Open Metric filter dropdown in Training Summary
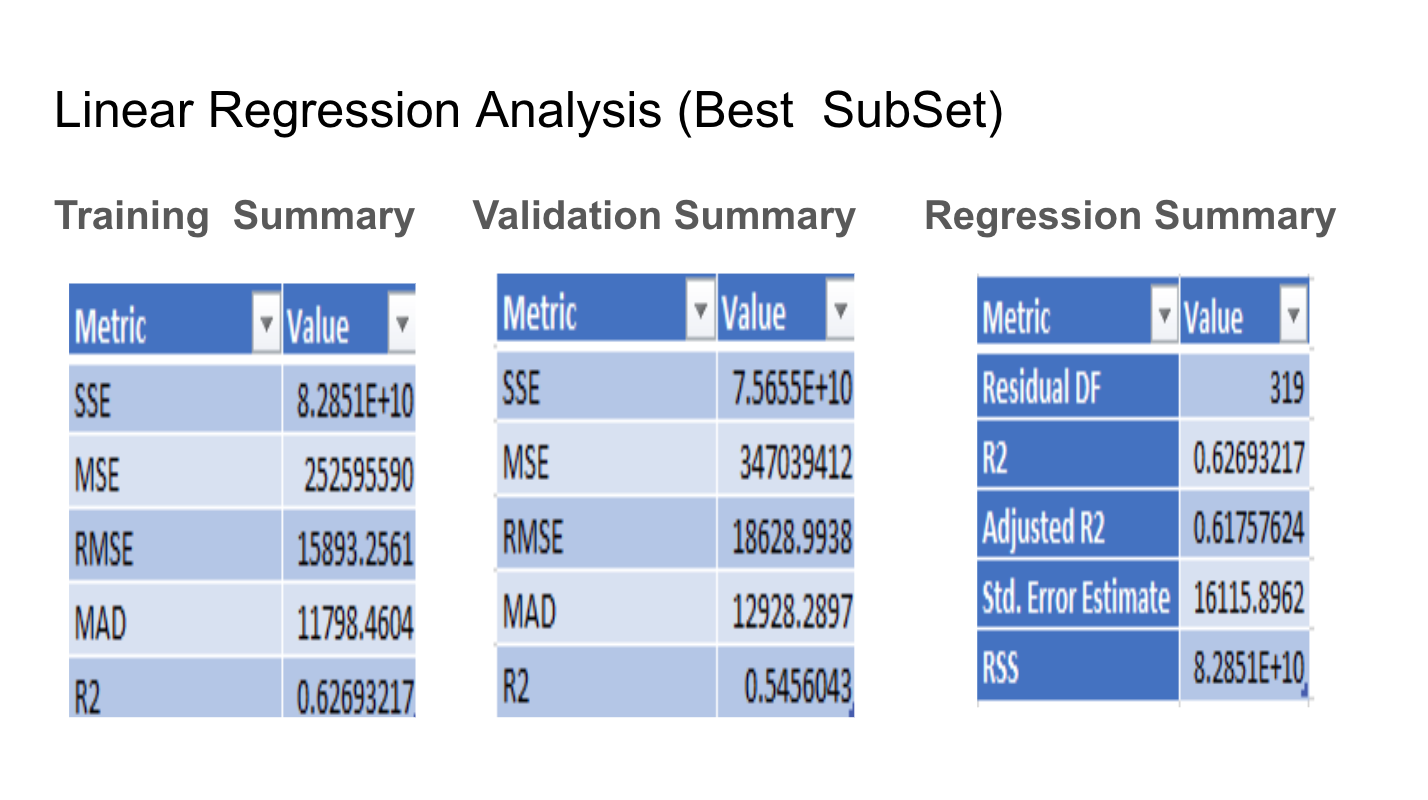The image size is (1428, 800). pyautogui.click(x=267, y=322)
